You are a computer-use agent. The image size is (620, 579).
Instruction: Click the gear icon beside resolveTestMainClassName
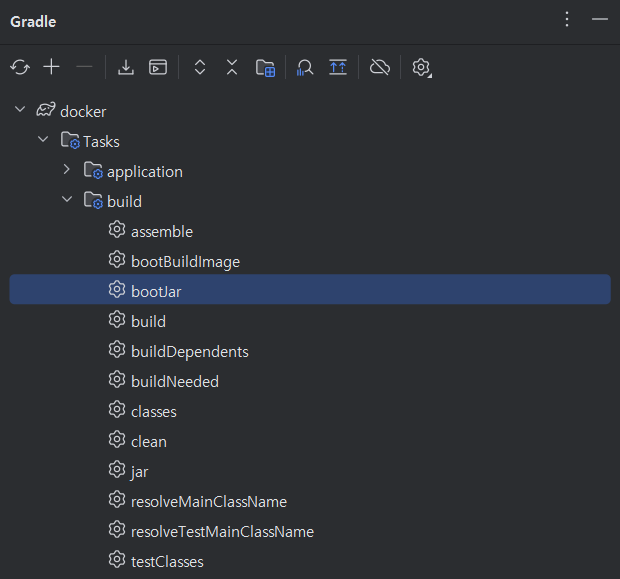pos(117,530)
